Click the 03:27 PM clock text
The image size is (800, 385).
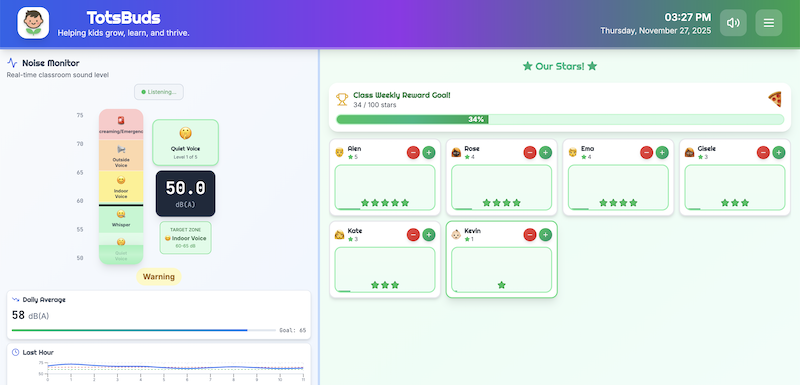point(688,17)
